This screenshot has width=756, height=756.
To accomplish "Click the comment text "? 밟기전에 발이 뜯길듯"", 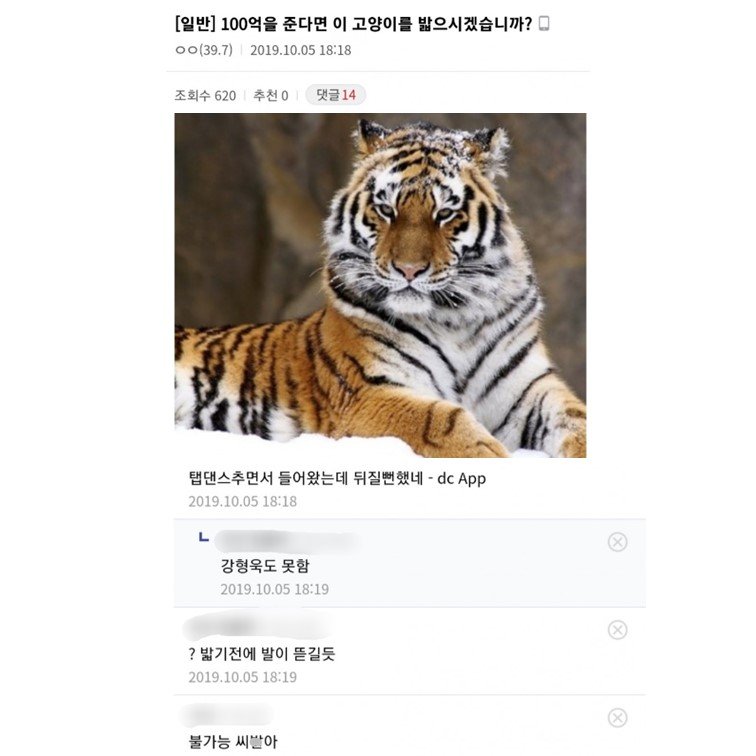I will pos(261,654).
